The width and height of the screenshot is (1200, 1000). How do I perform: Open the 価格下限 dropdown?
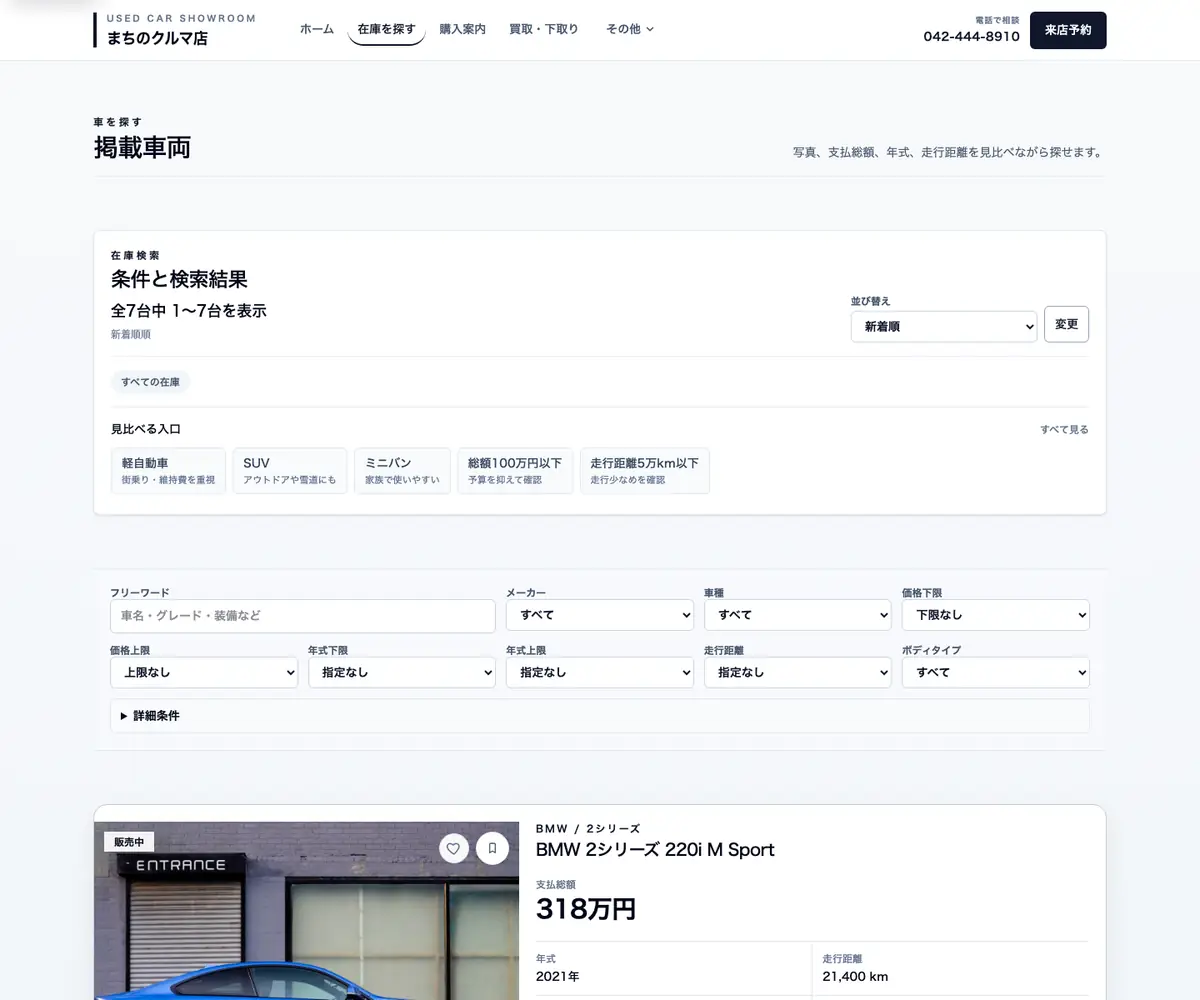pyautogui.click(x=996, y=615)
